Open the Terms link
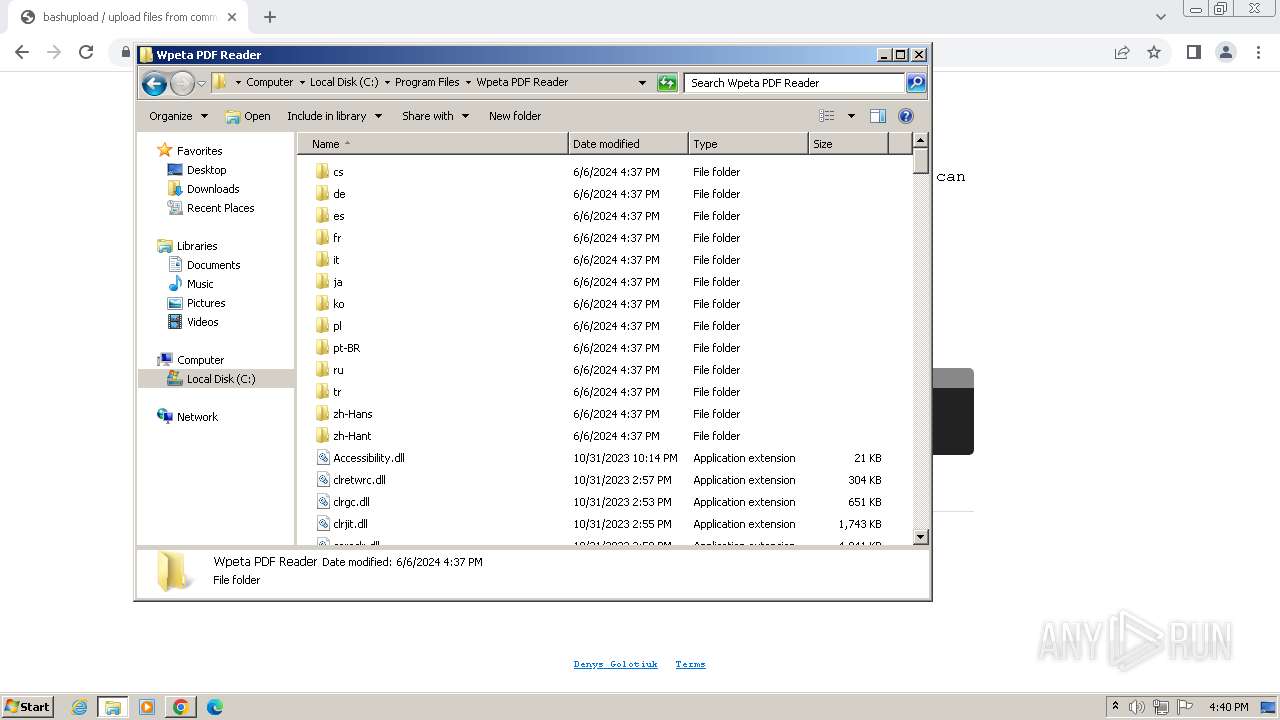The image size is (1280, 720). point(690,664)
